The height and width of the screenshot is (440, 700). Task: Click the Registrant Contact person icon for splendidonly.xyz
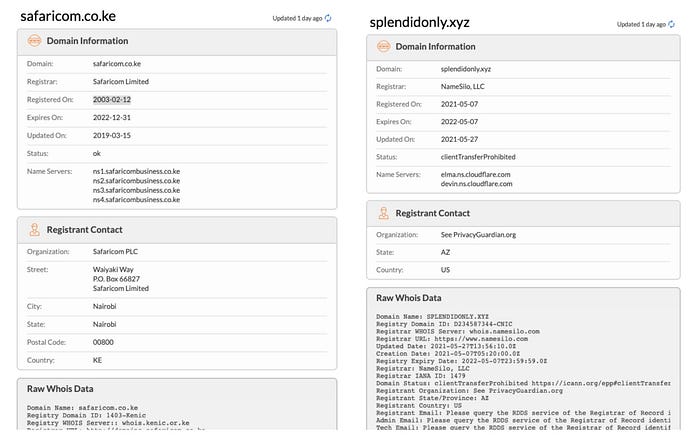[383, 213]
